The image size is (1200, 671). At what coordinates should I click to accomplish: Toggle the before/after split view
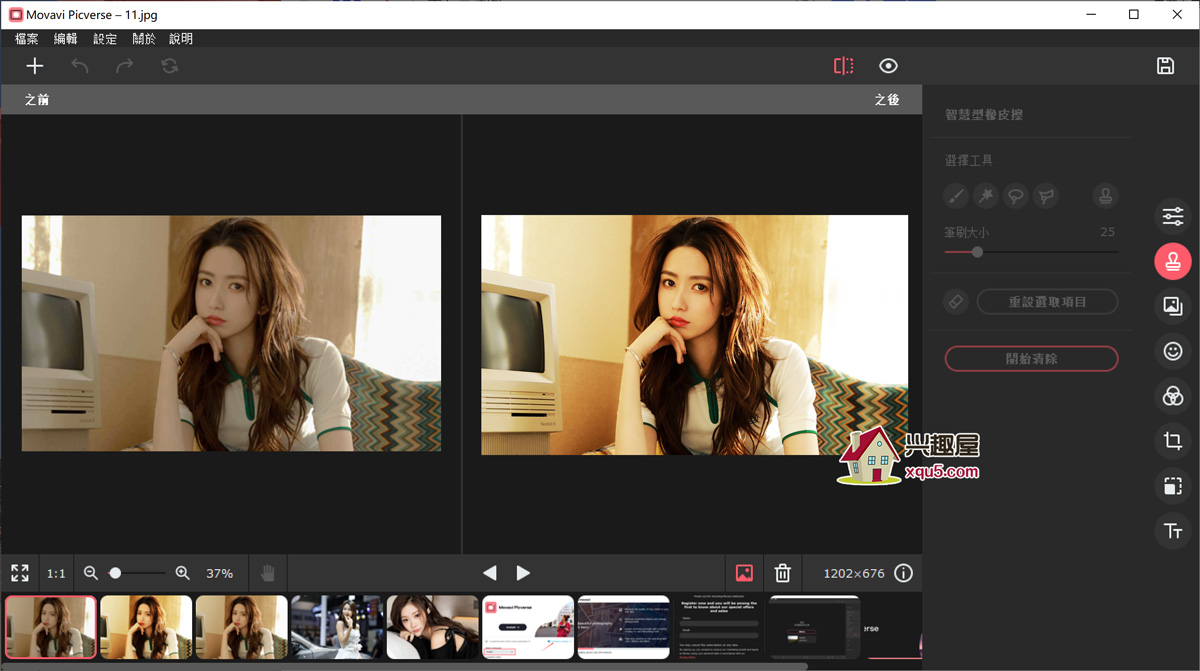pyautogui.click(x=844, y=66)
